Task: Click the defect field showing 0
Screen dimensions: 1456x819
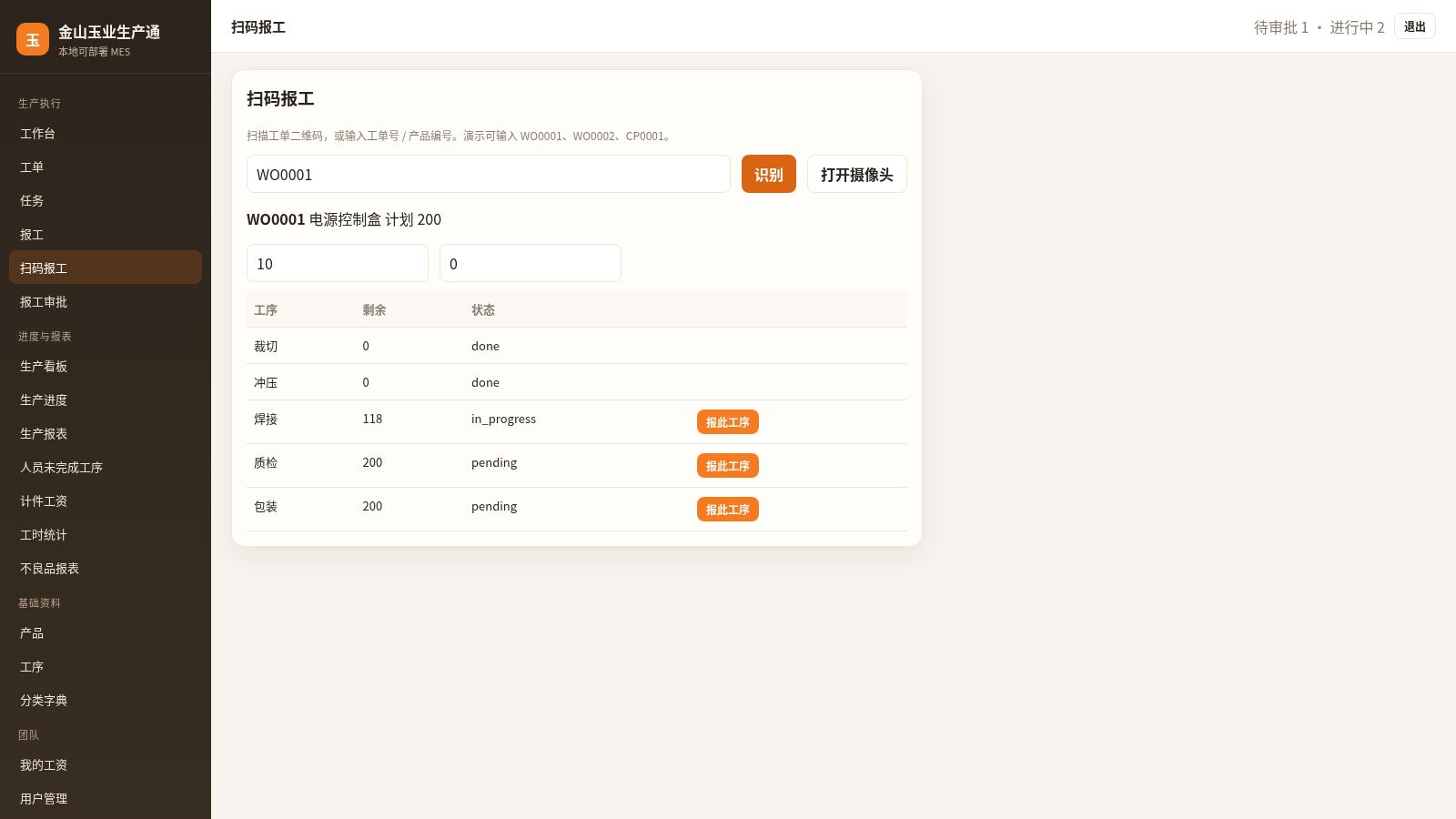Action: [531, 263]
